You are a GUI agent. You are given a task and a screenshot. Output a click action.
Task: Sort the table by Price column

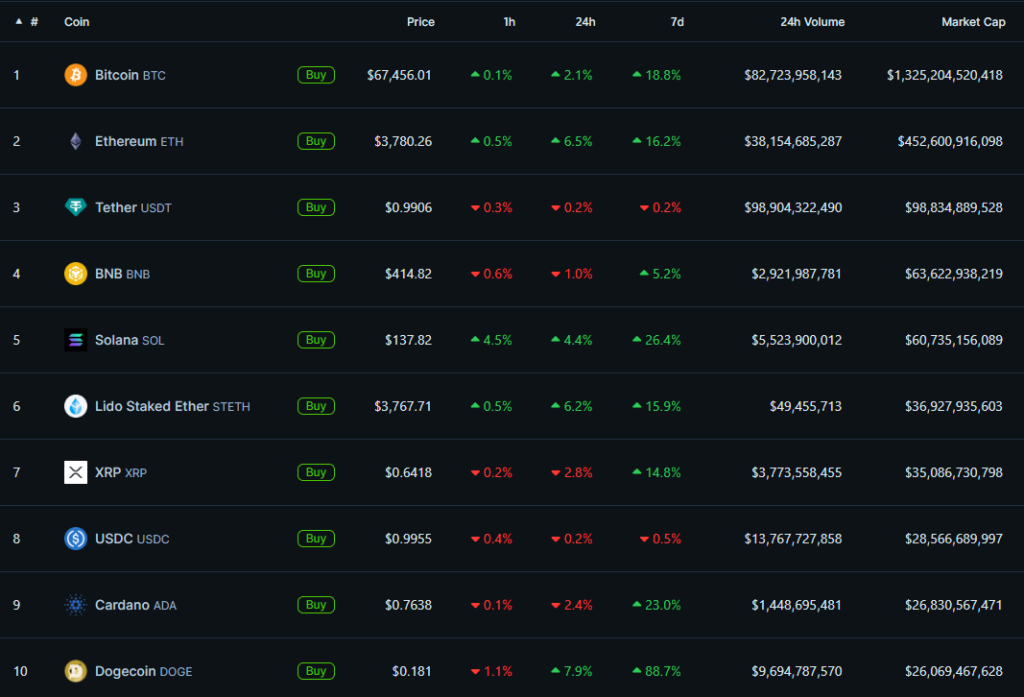pos(420,21)
